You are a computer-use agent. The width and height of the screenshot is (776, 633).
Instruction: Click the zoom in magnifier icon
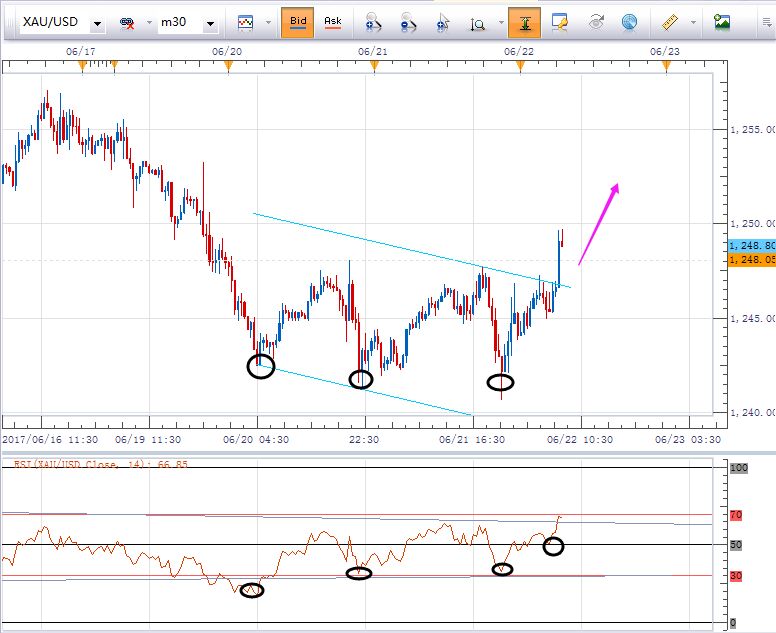pos(373,21)
